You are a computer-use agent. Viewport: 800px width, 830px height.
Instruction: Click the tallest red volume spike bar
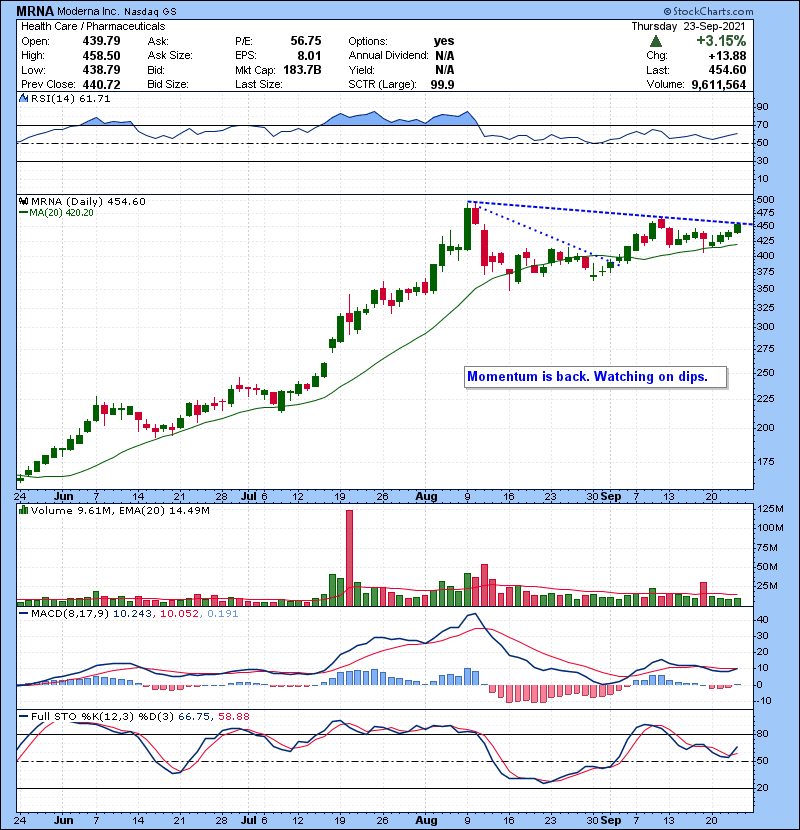[x=349, y=558]
